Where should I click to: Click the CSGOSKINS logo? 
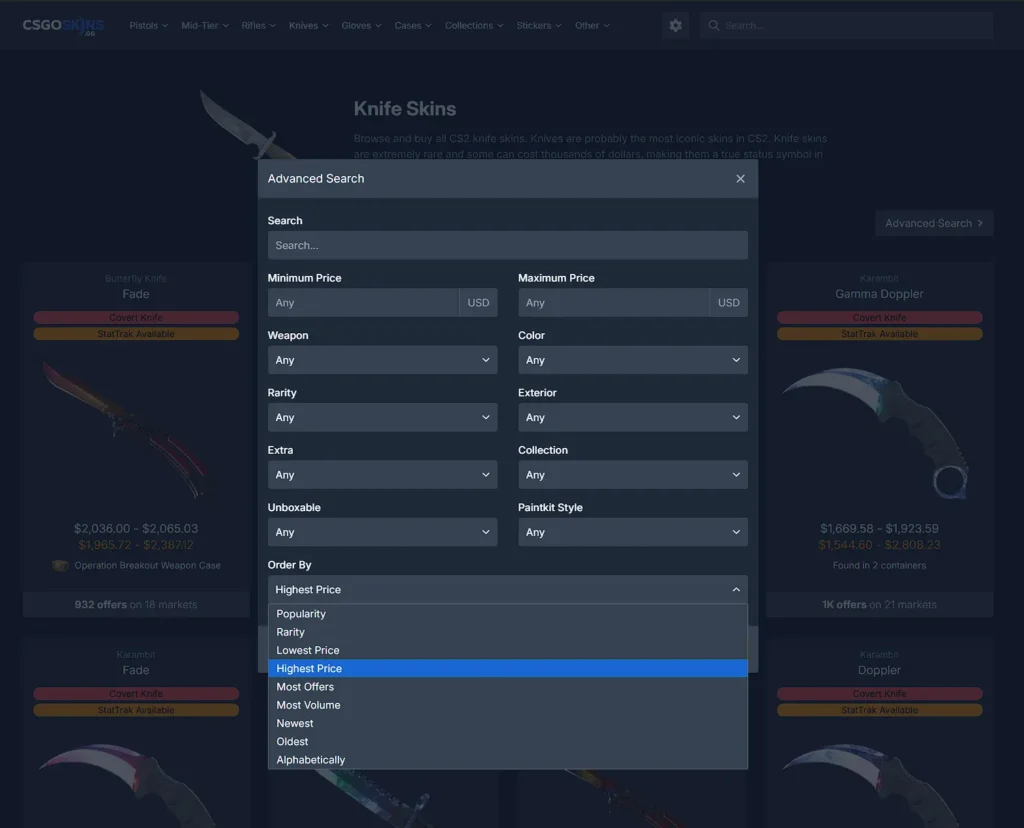pos(63,26)
